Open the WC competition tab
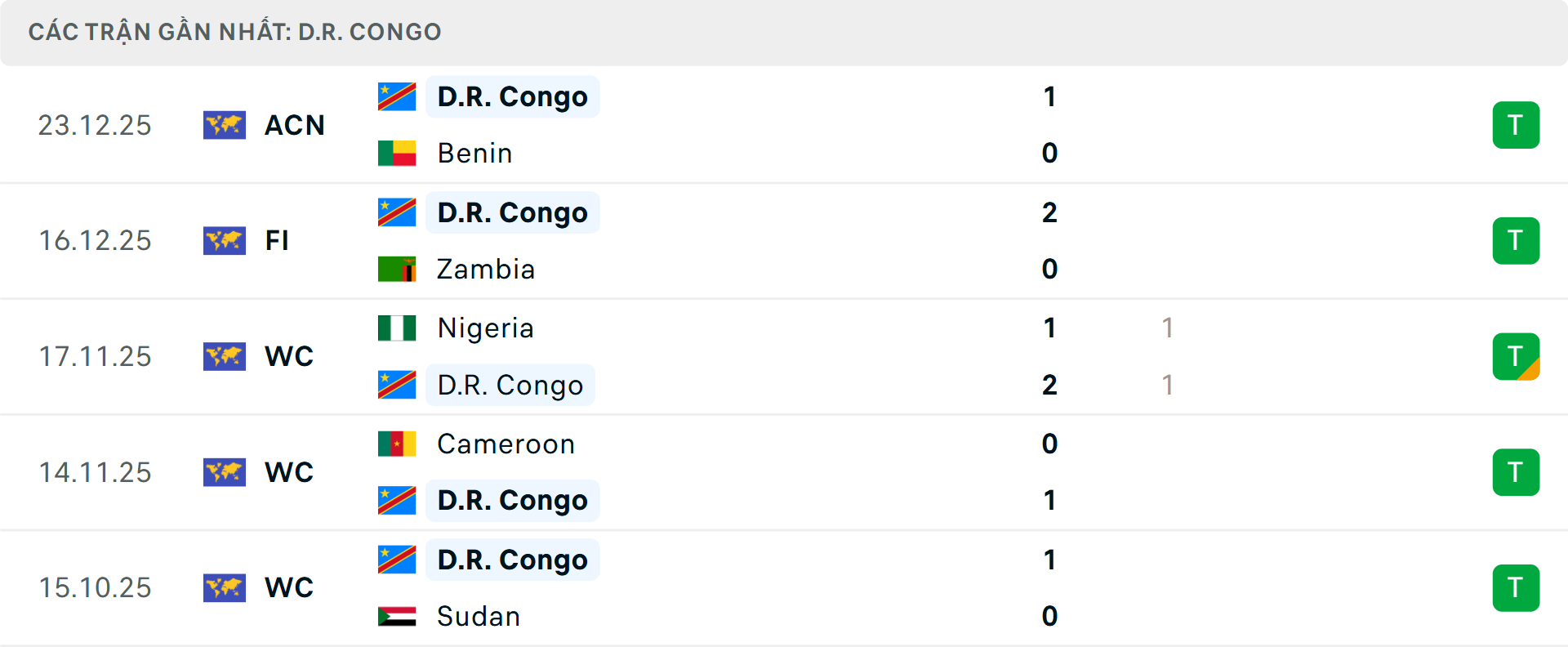This screenshot has height=647, width=1568. point(288,357)
